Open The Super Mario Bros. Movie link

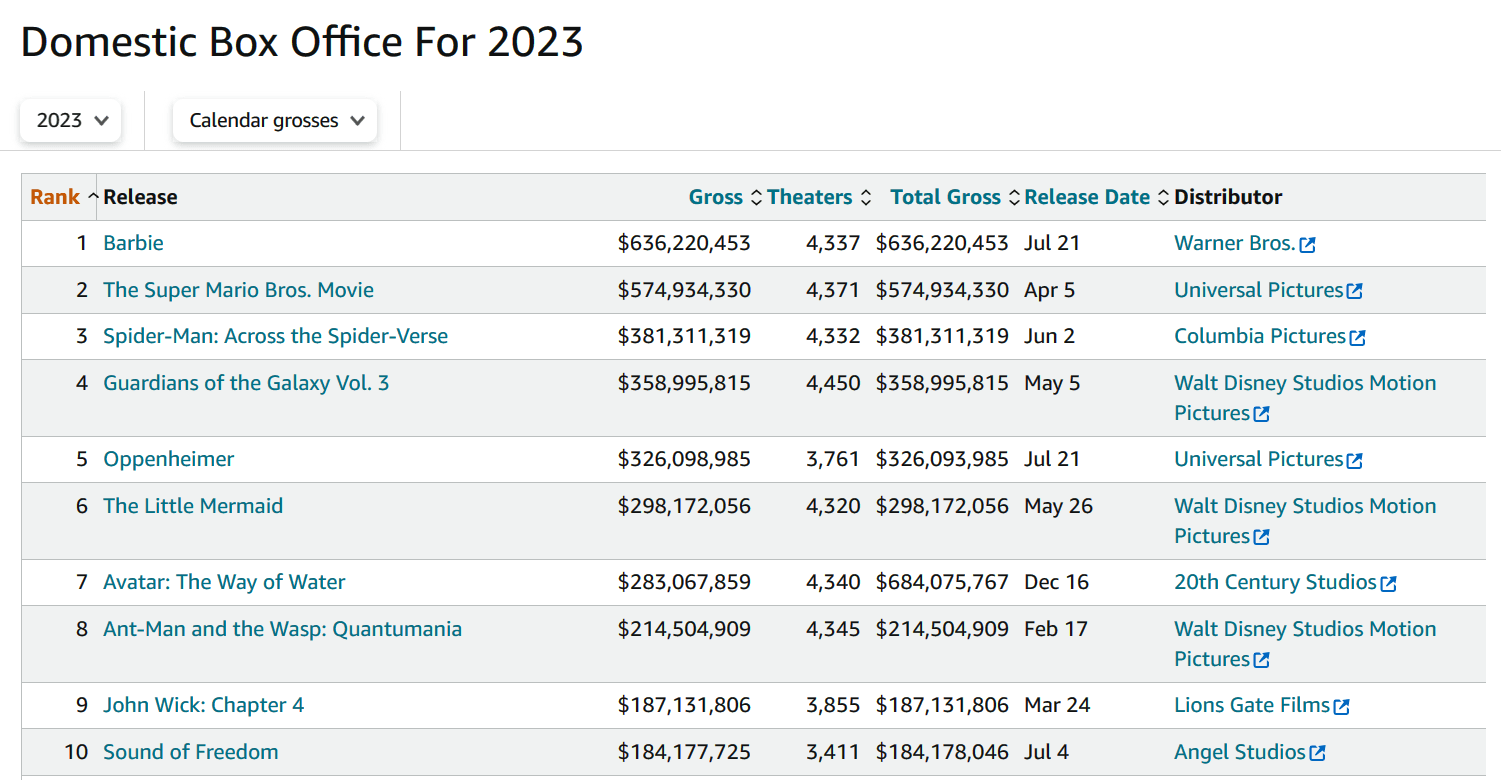[238, 290]
